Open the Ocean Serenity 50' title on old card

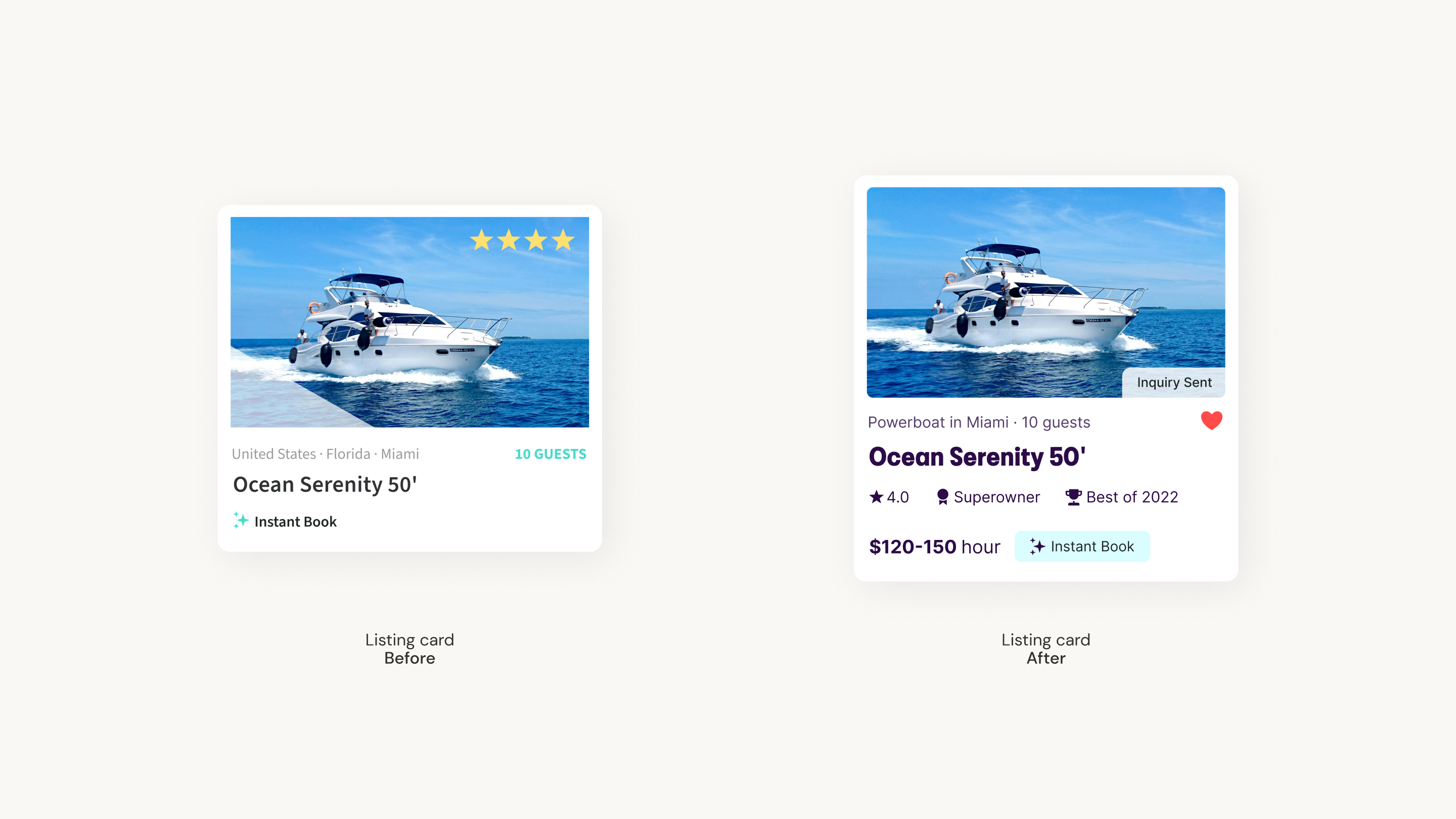click(325, 484)
